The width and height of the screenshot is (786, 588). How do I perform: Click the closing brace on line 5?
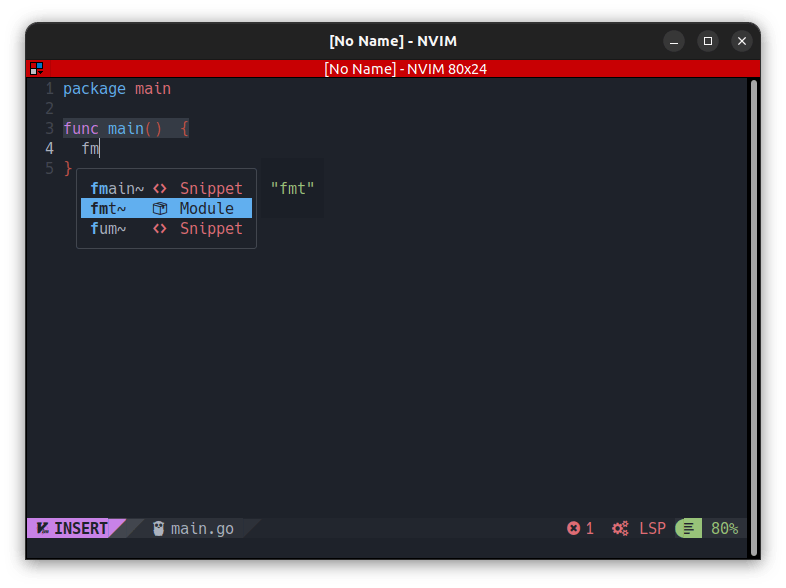68,168
